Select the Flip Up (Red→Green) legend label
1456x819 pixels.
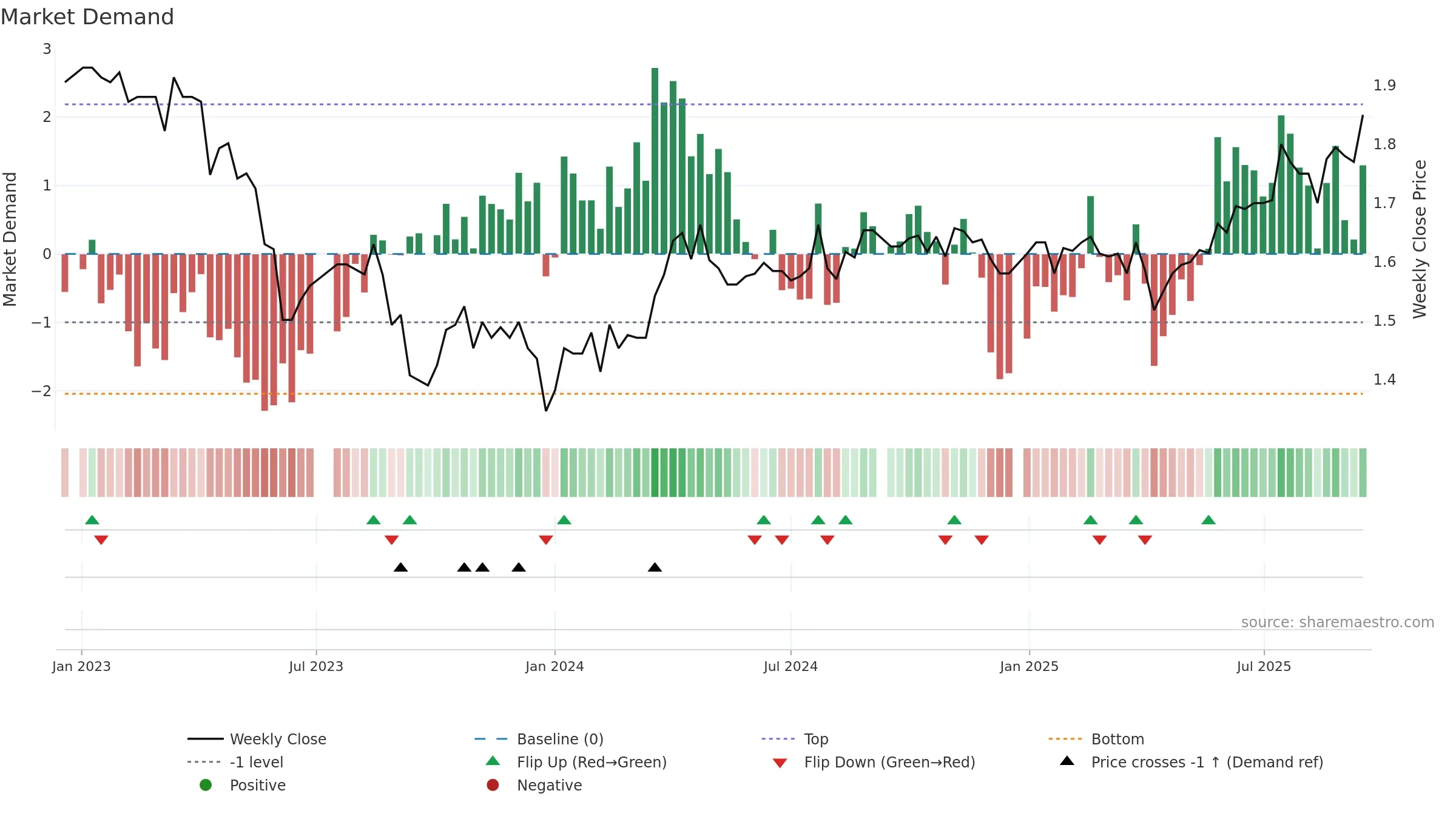click(x=592, y=762)
